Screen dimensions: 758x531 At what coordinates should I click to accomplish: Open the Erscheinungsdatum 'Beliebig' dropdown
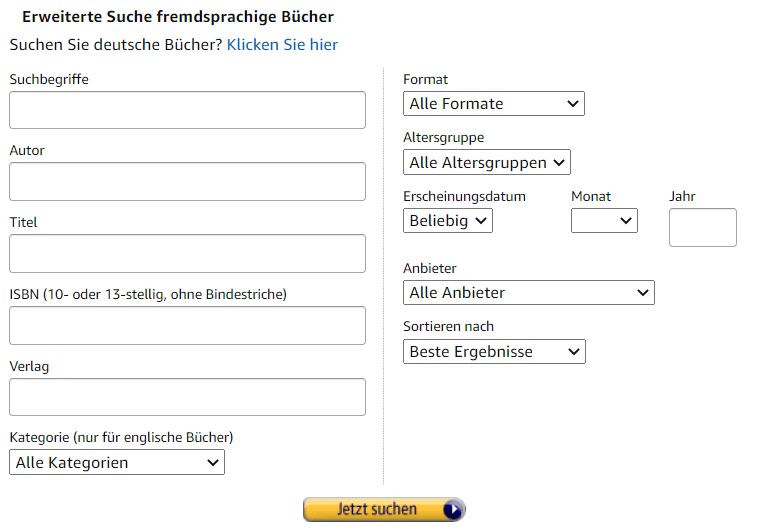(x=448, y=221)
